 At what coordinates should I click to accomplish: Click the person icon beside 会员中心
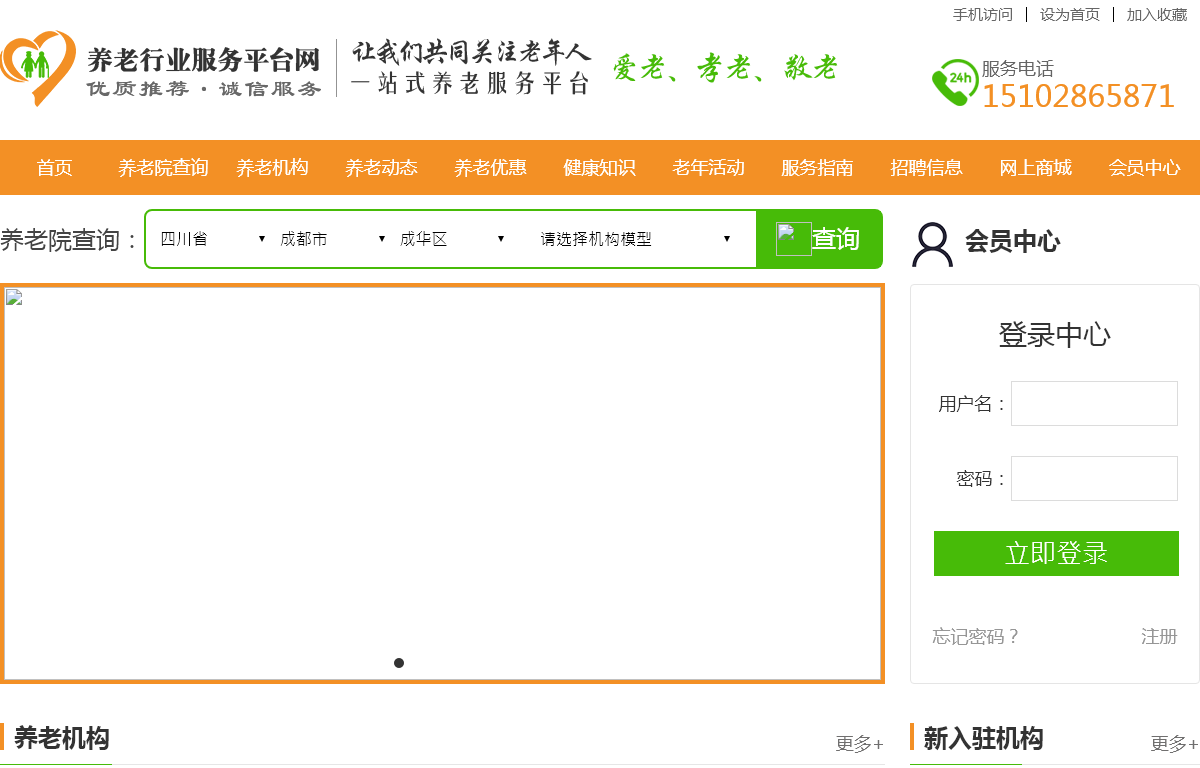930,241
